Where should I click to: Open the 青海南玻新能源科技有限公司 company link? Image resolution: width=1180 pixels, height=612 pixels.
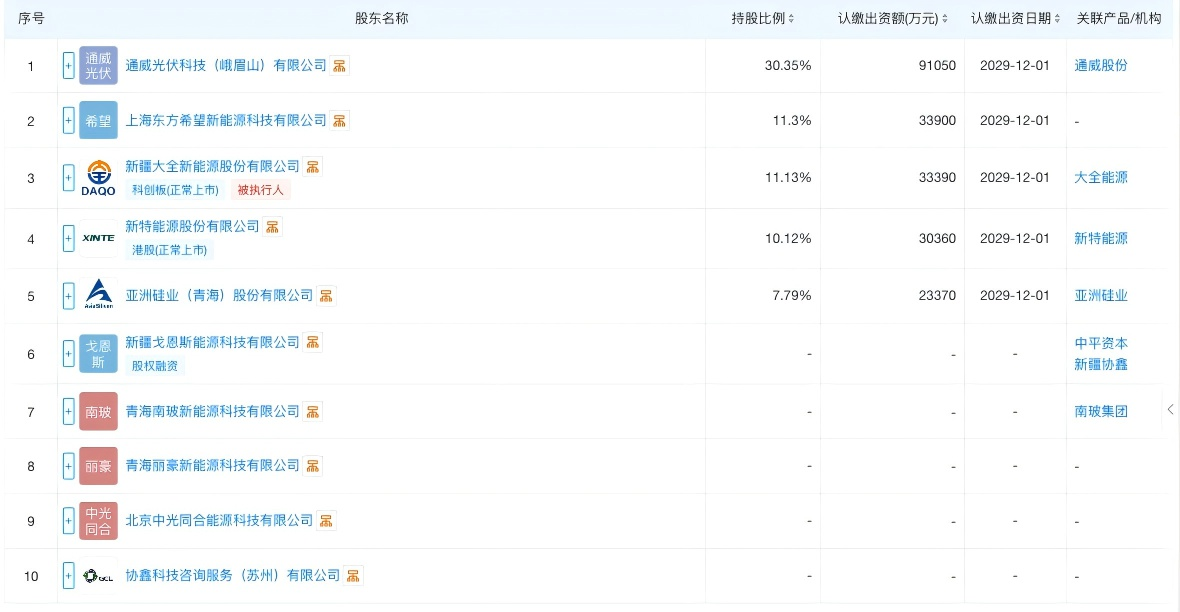(x=212, y=411)
